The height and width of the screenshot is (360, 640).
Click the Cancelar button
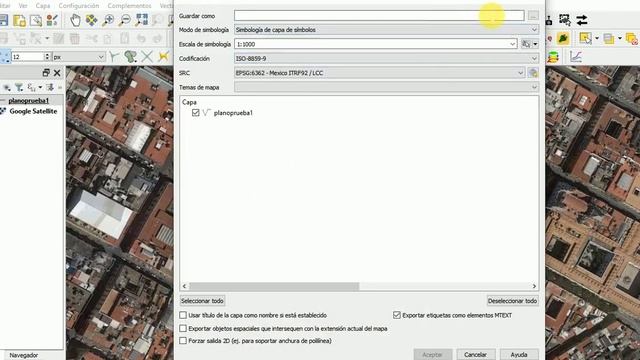pyautogui.click(x=476, y=354)
